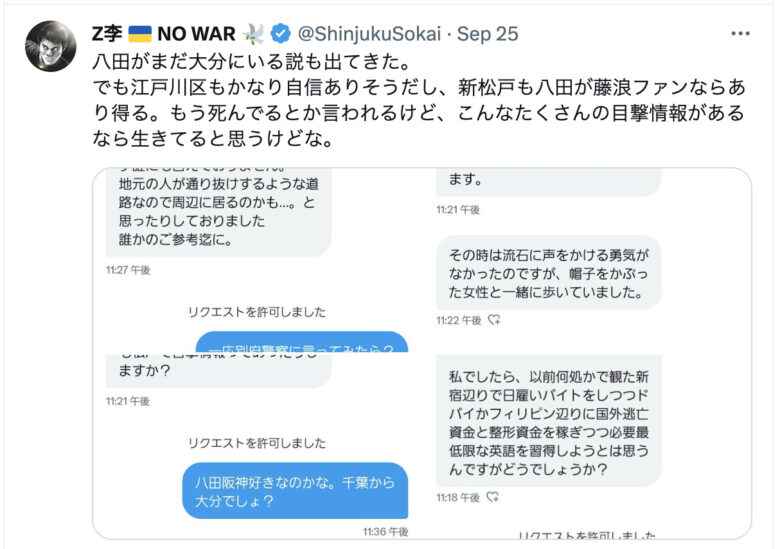Click the 11:36 午後 message timestamp
Screen dimensions: 780x549
(386, 532)
